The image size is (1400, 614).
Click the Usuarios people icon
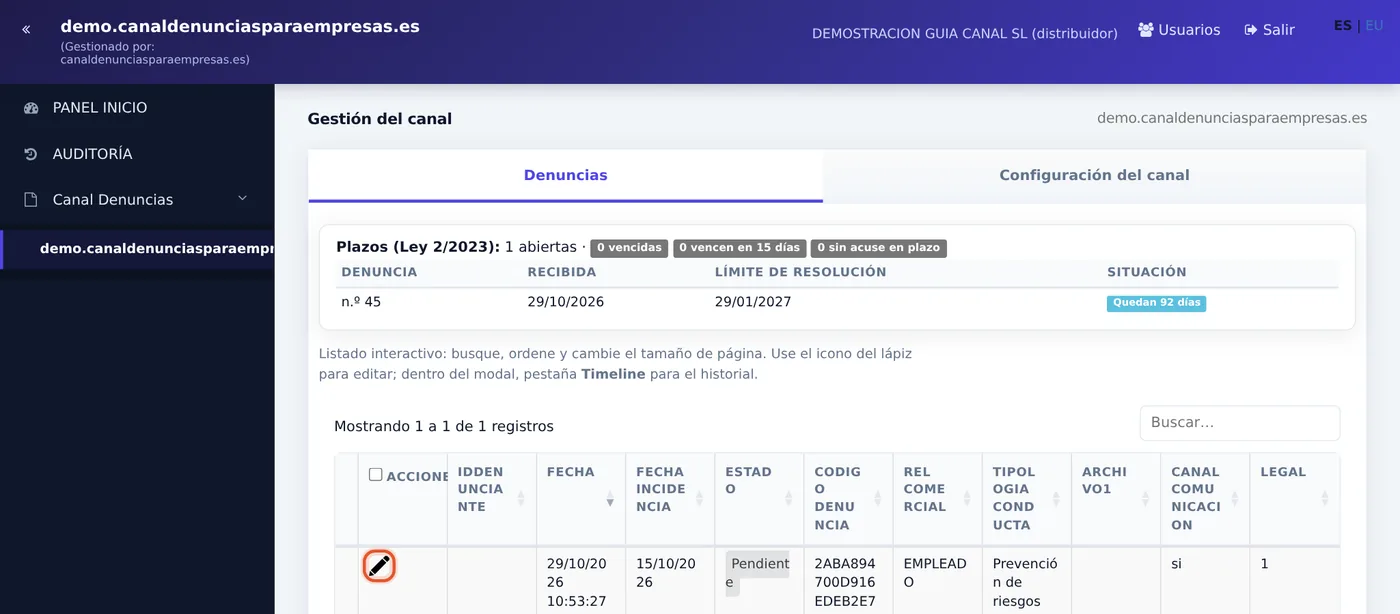[x=1146, y=30]
